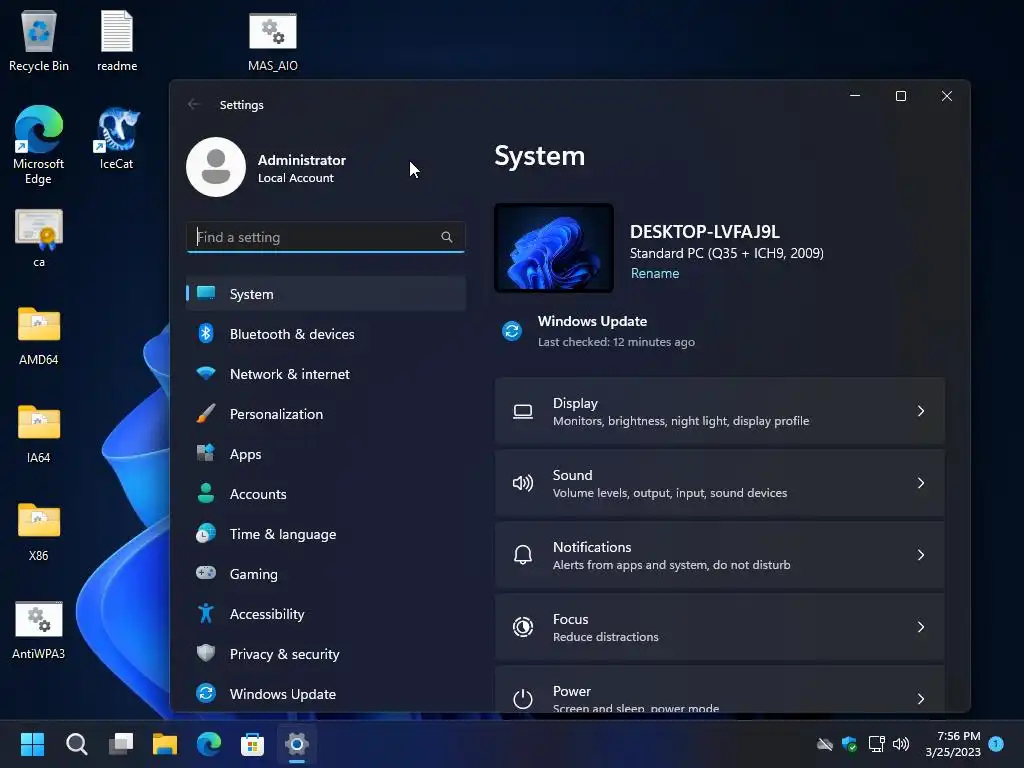This screenshot has width=1024, height=768.
Task: Click the Administrator profile avatar
Action: (x=216, y=167)
